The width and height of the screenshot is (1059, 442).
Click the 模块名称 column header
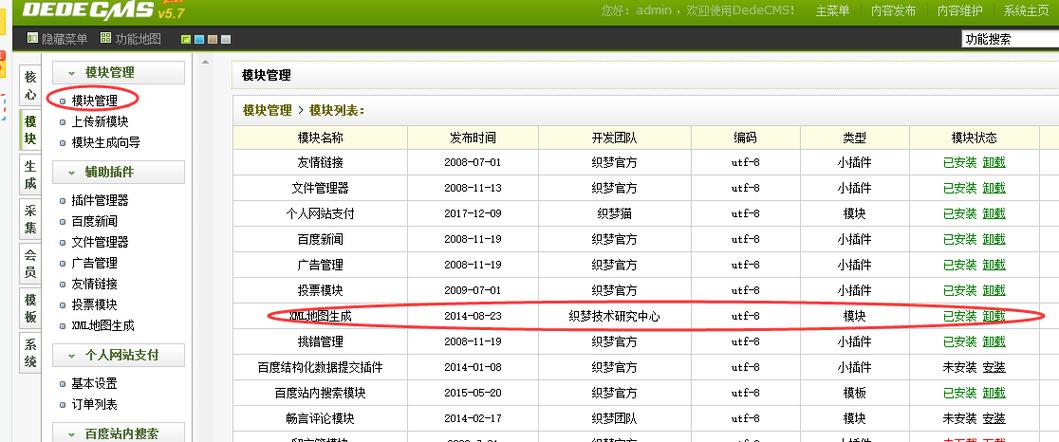321,138
